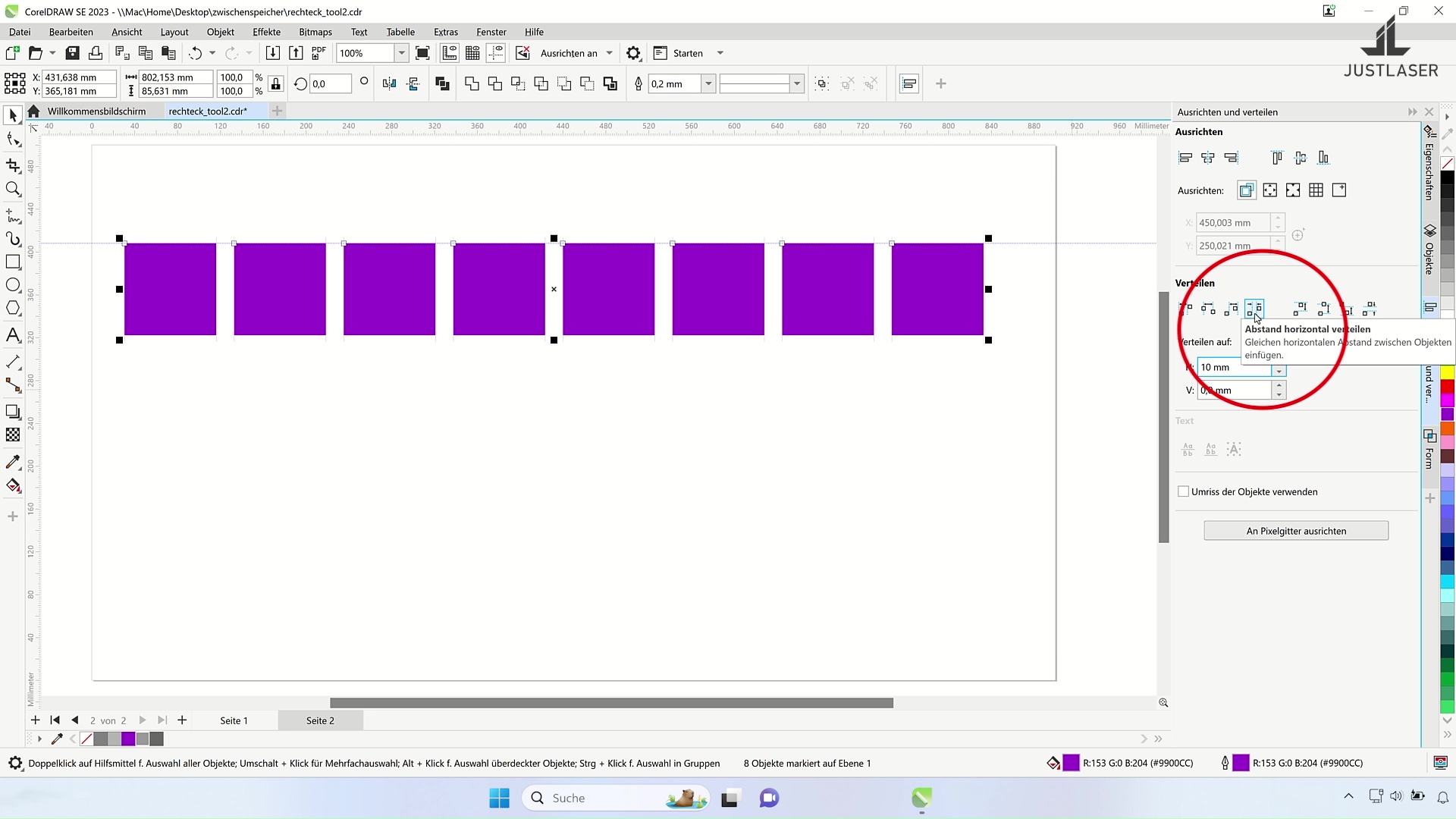Click Align to page center icon

(x=1293, y=190)
